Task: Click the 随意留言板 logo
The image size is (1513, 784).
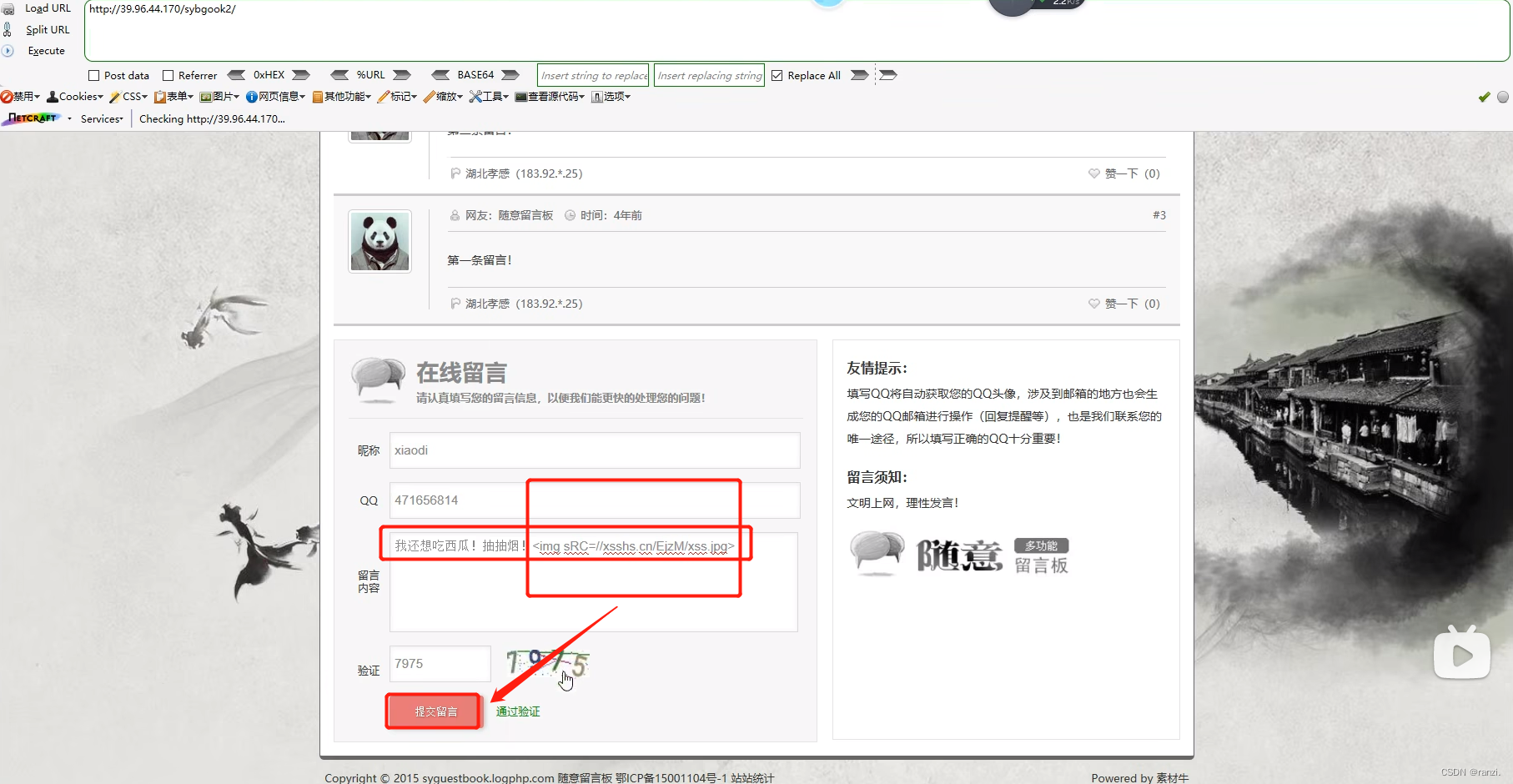Action: coord(959,554)
